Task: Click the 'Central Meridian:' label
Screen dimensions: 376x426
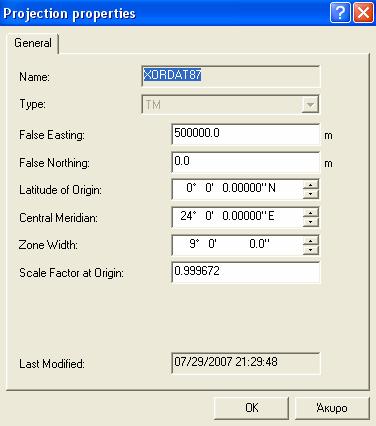Action: [58, 218]
